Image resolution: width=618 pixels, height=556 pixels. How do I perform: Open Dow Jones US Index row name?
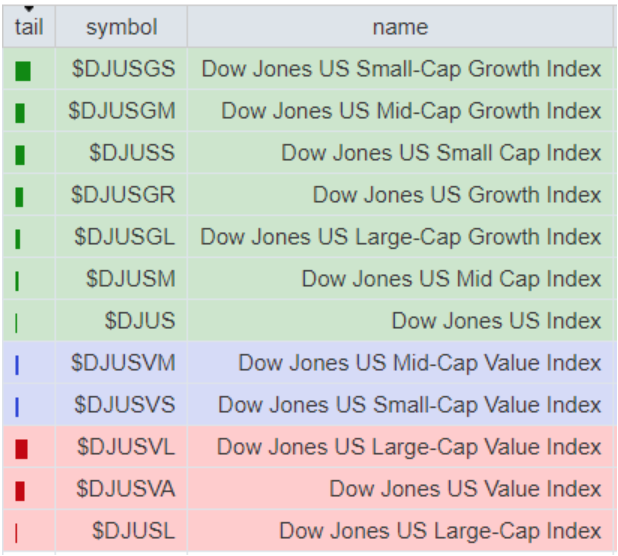496,321
